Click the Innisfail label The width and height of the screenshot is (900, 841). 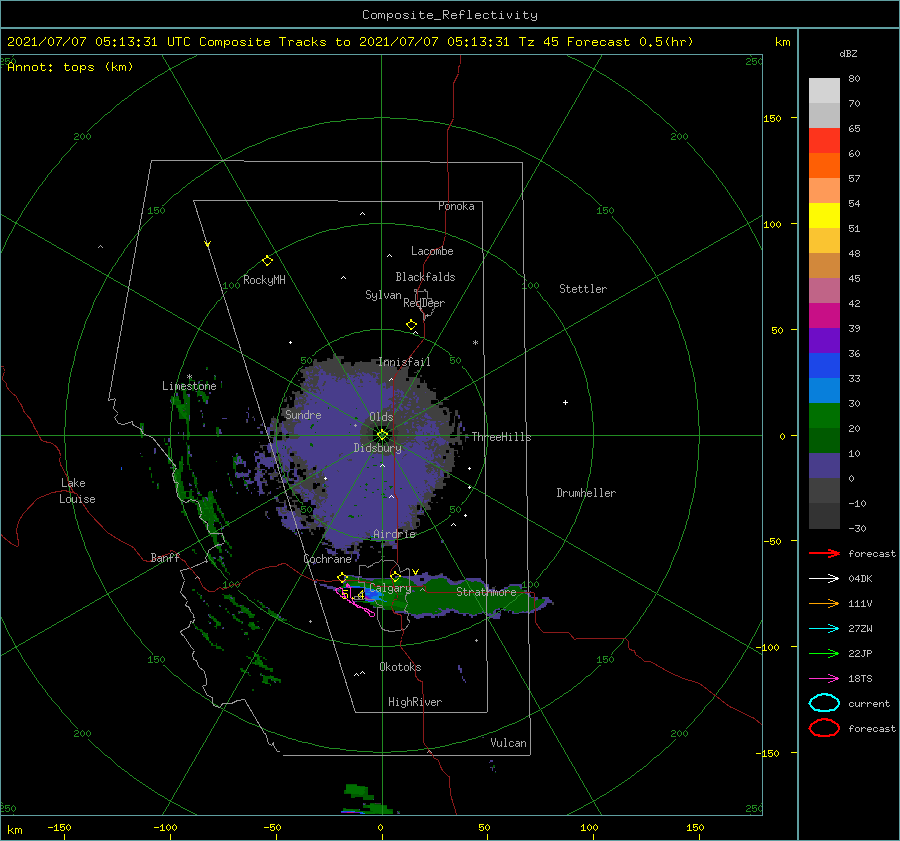point(404,362)
